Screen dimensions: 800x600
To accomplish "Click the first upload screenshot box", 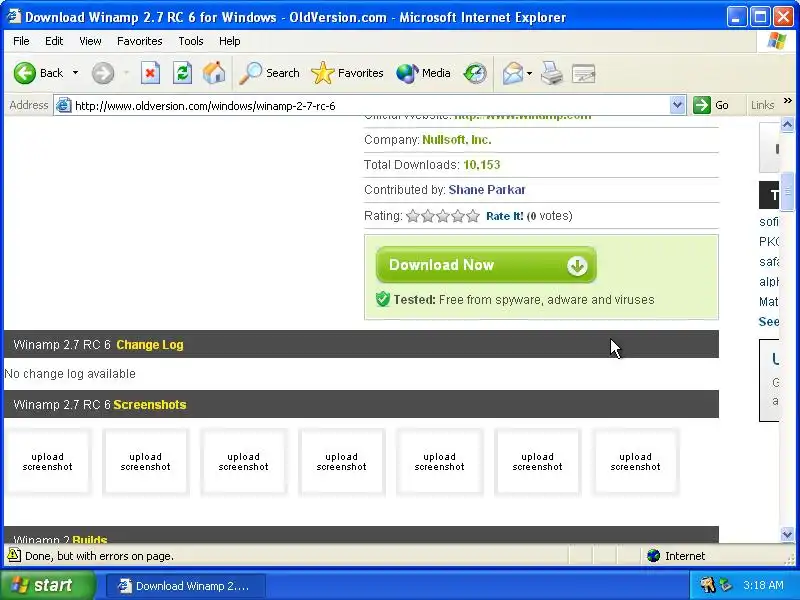I will [47, 462].
